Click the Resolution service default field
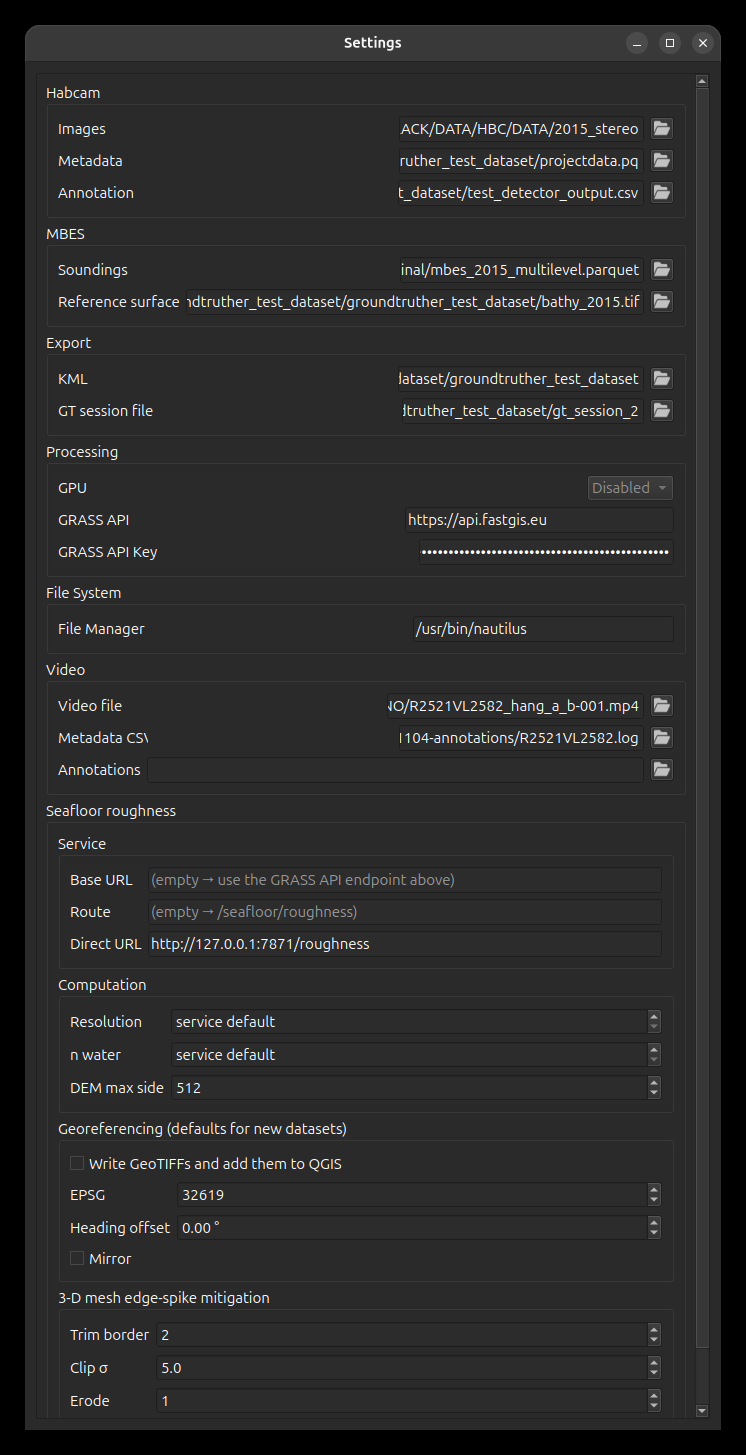The height and width of the screenshot is (1455, 746). pyautogui.click(x=410, y=1022)
